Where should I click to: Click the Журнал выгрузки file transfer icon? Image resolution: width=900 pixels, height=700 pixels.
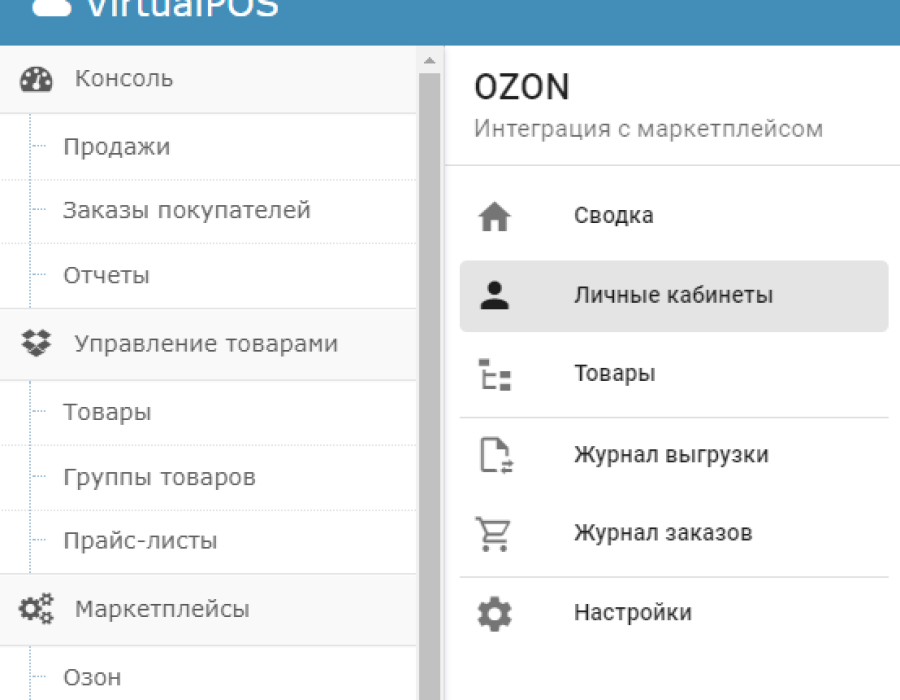[496, 455]
